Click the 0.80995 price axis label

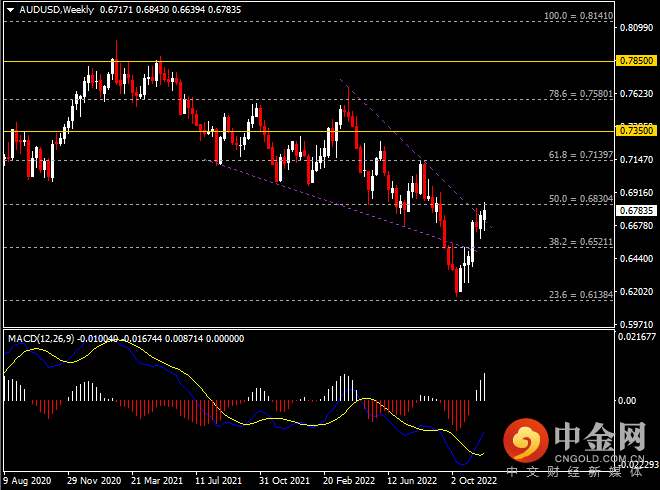pos(637,28)
